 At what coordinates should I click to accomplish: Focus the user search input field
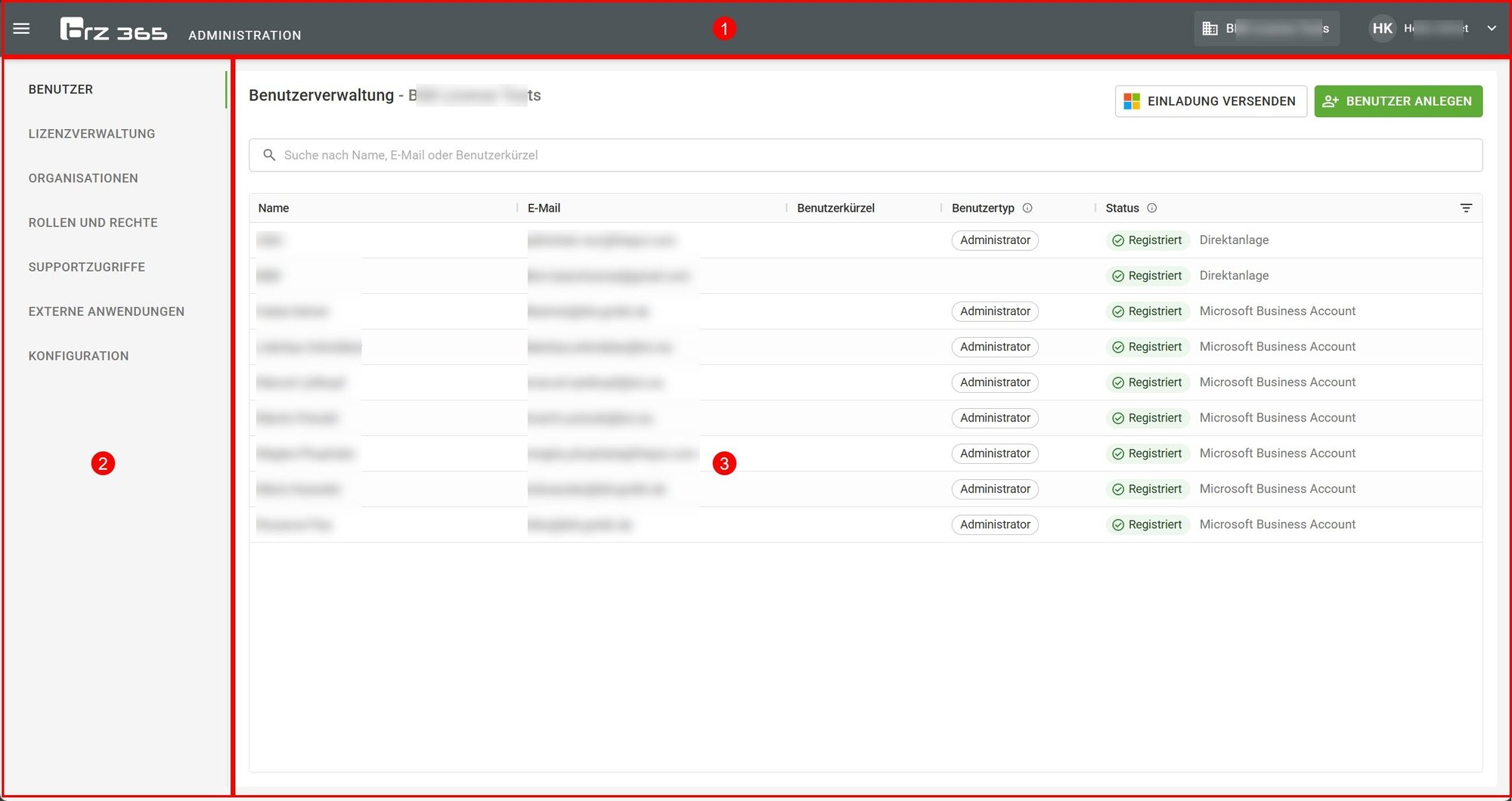point(866,155)
